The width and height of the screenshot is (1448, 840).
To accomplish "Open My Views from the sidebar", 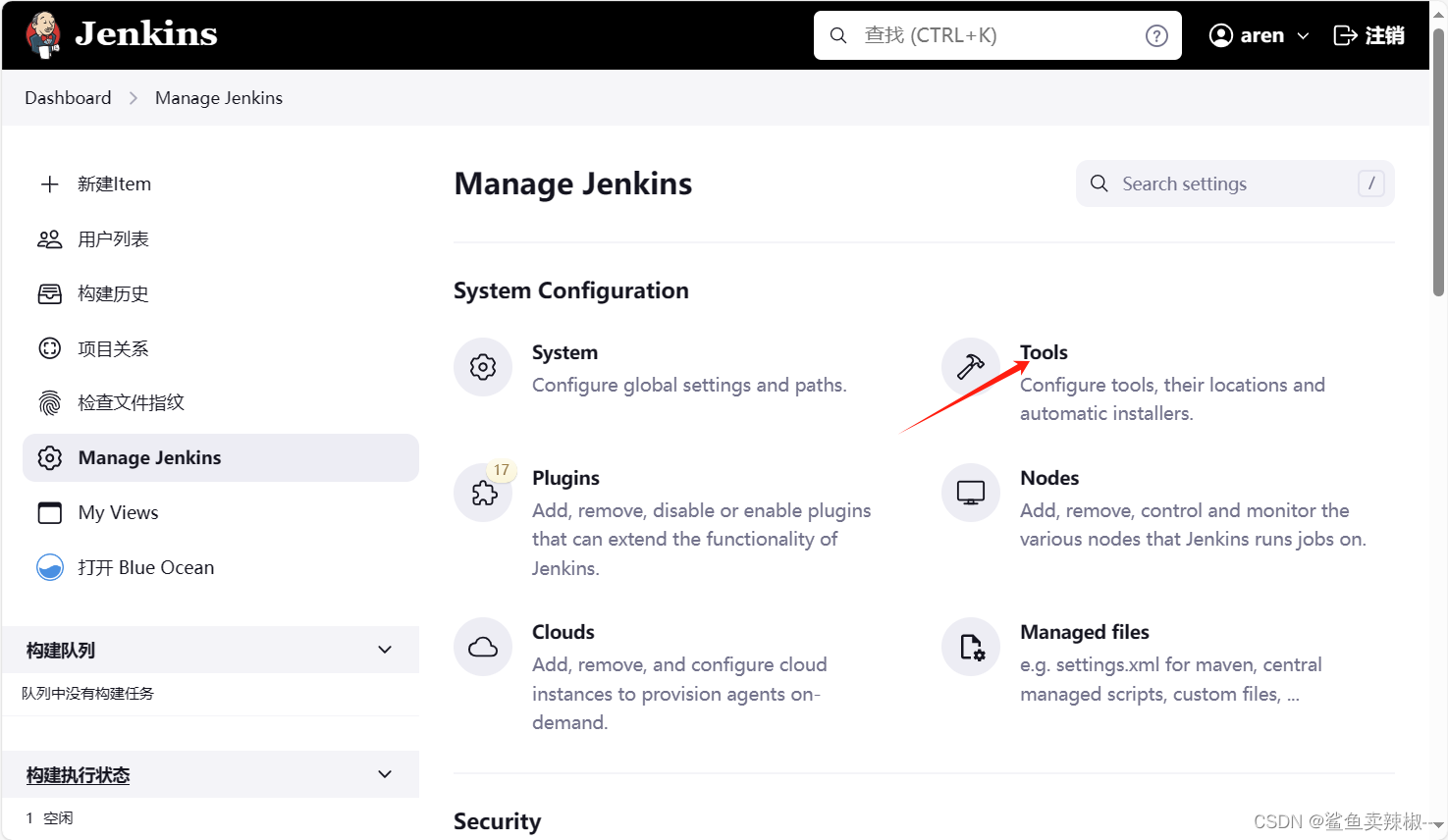I will [118, 512].
